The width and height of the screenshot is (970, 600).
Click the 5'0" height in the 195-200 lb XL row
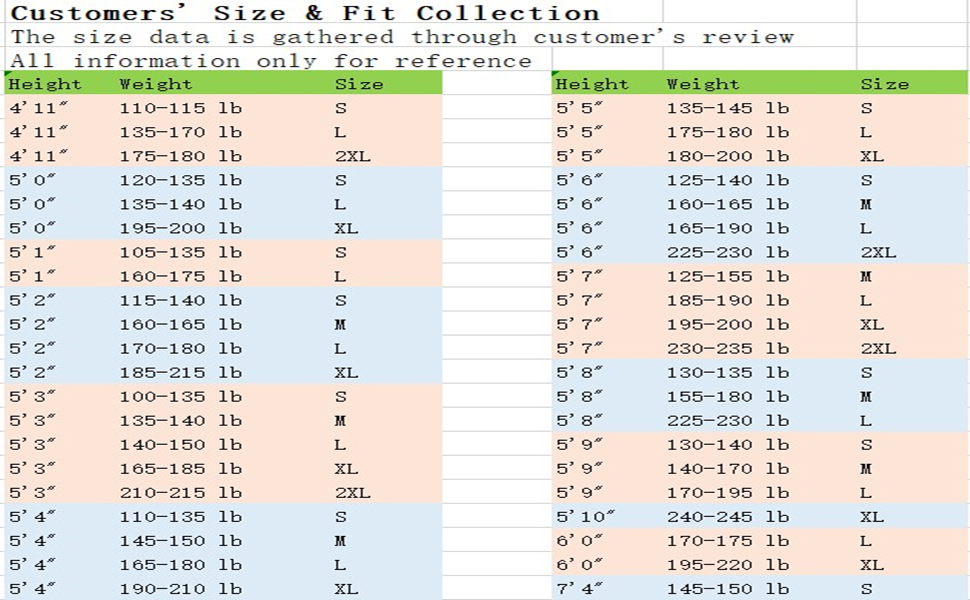(x=32, y=228)
